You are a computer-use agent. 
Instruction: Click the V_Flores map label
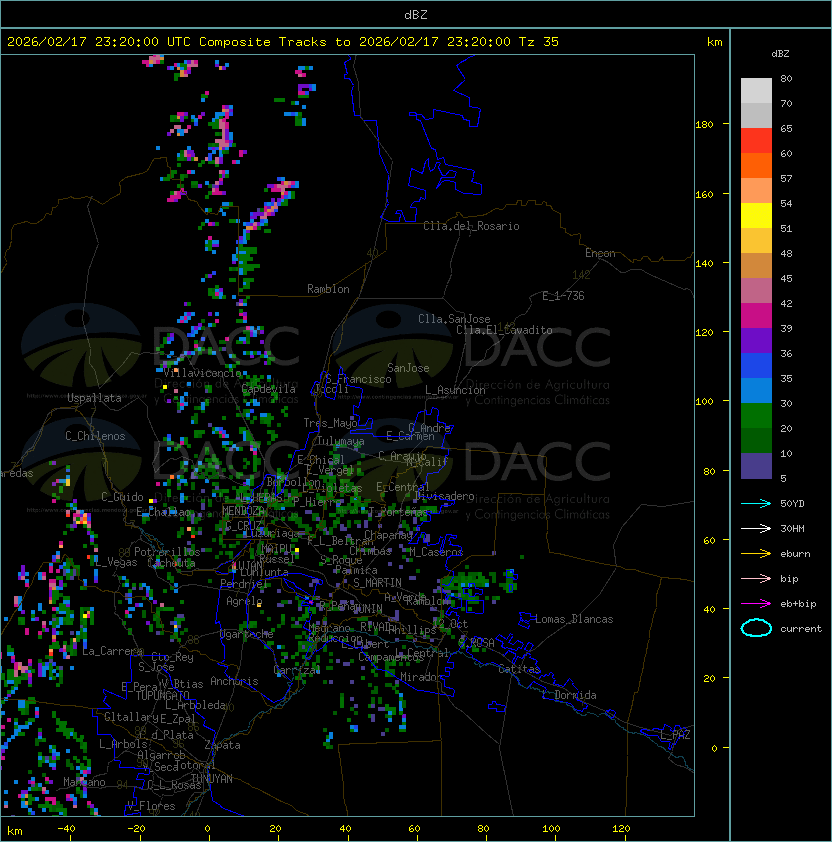click(x=151, y=806)
